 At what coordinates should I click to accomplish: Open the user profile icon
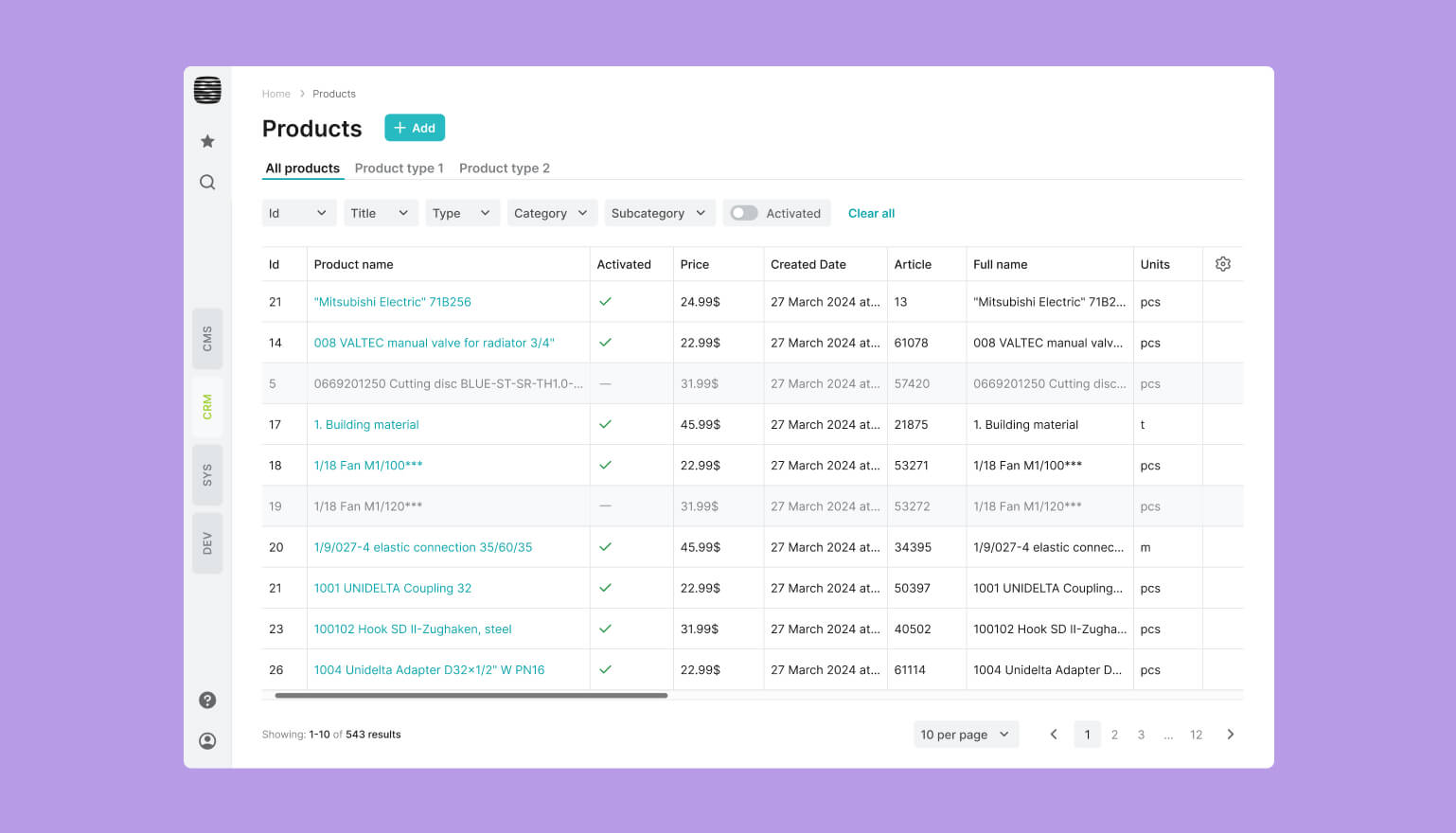point(207,741)
